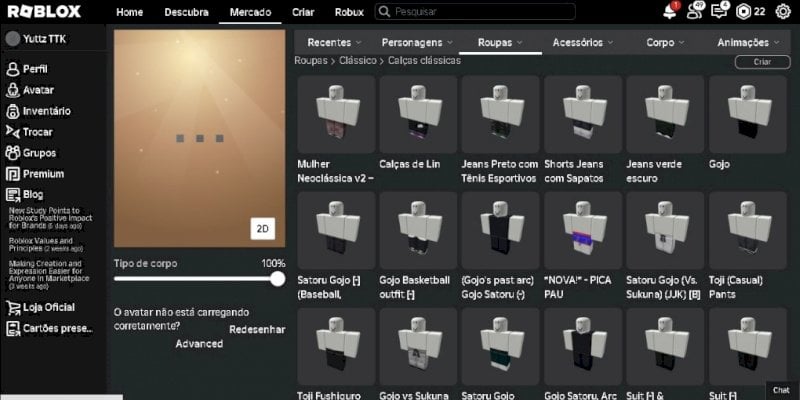The image size is (800, 400).
Task: Select the Jeans verde escuro pants thumbnail
Action: pyautogui.click(x=665, y=114)
